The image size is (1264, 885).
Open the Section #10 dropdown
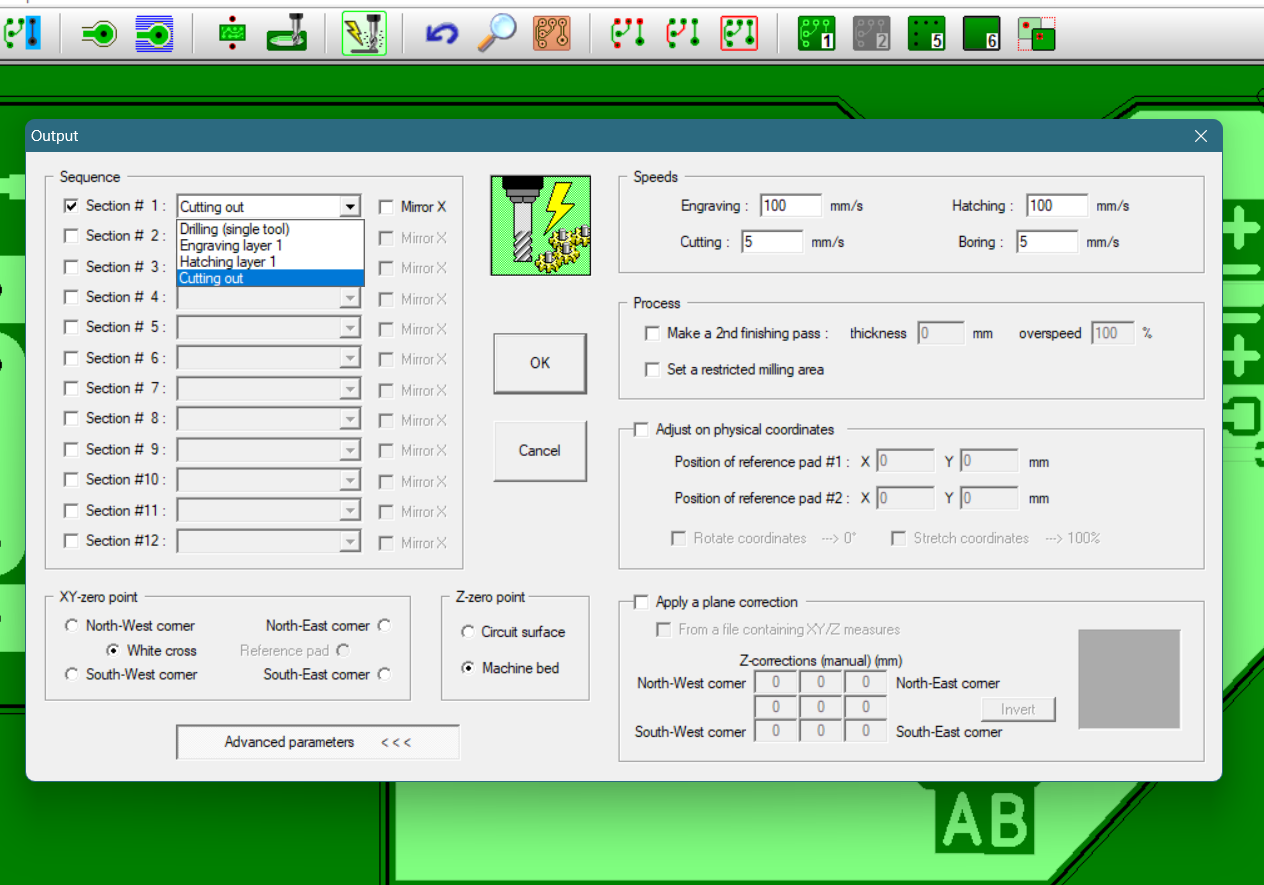(x=350, y=480)
